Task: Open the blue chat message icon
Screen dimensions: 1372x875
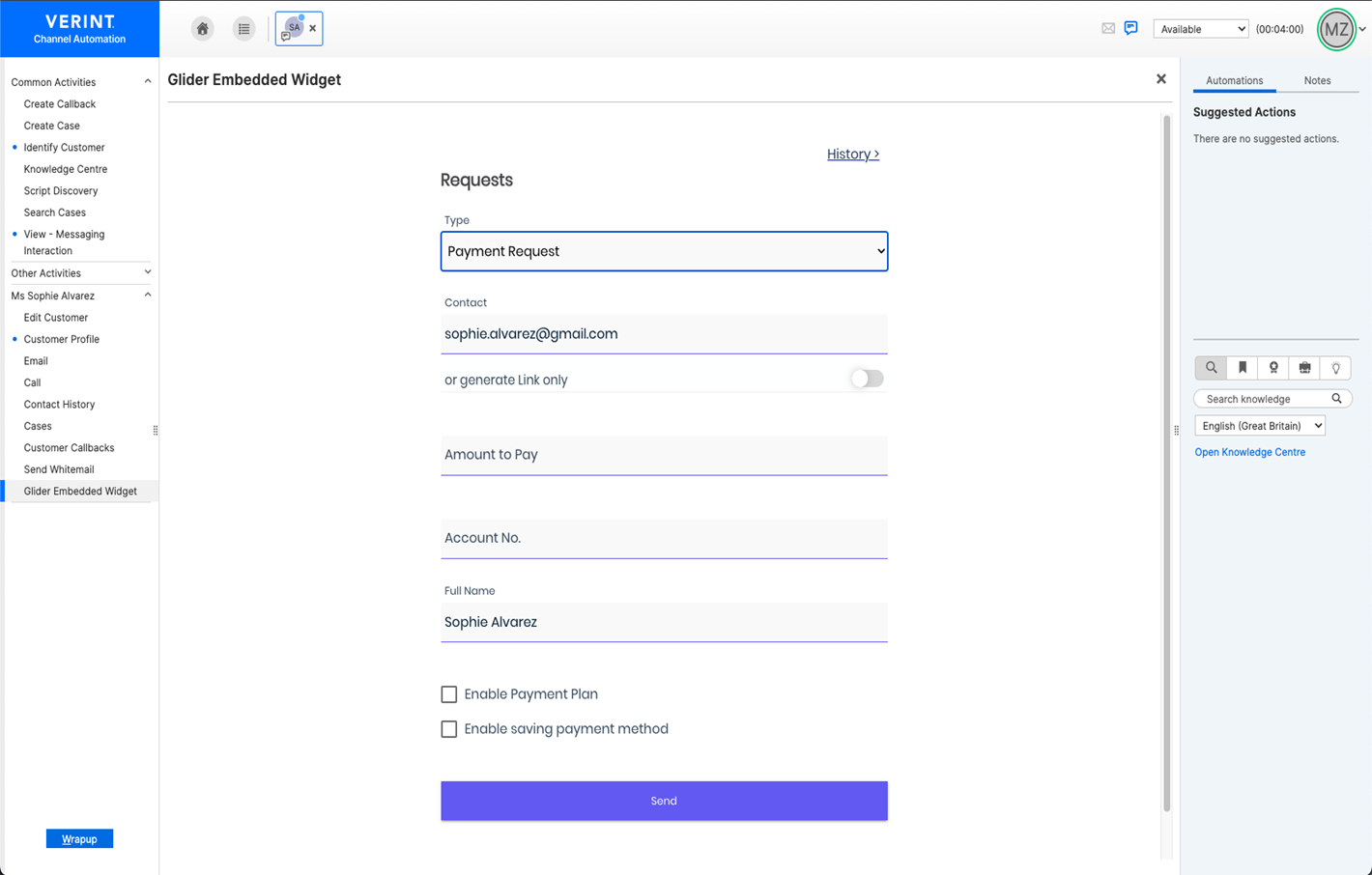Action: [1130, 28]
